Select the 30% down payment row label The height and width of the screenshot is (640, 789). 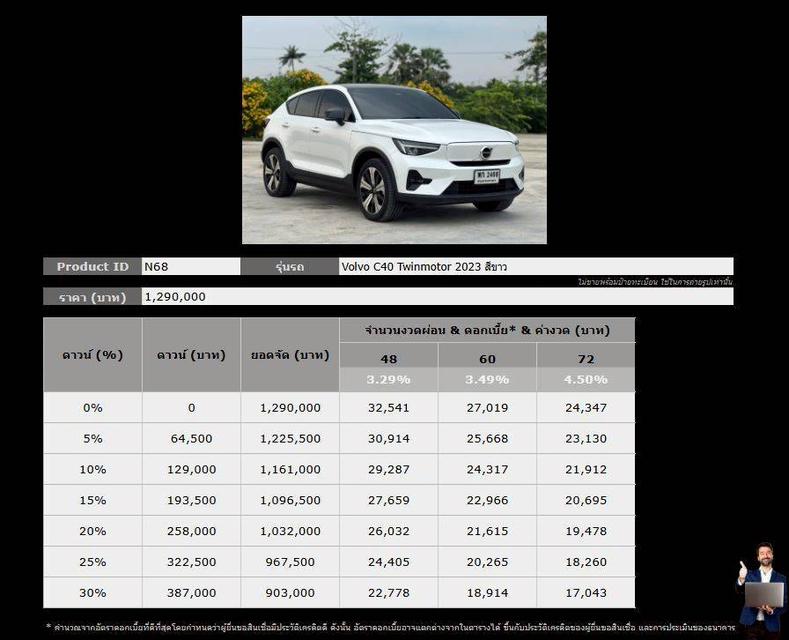(93, 593)
